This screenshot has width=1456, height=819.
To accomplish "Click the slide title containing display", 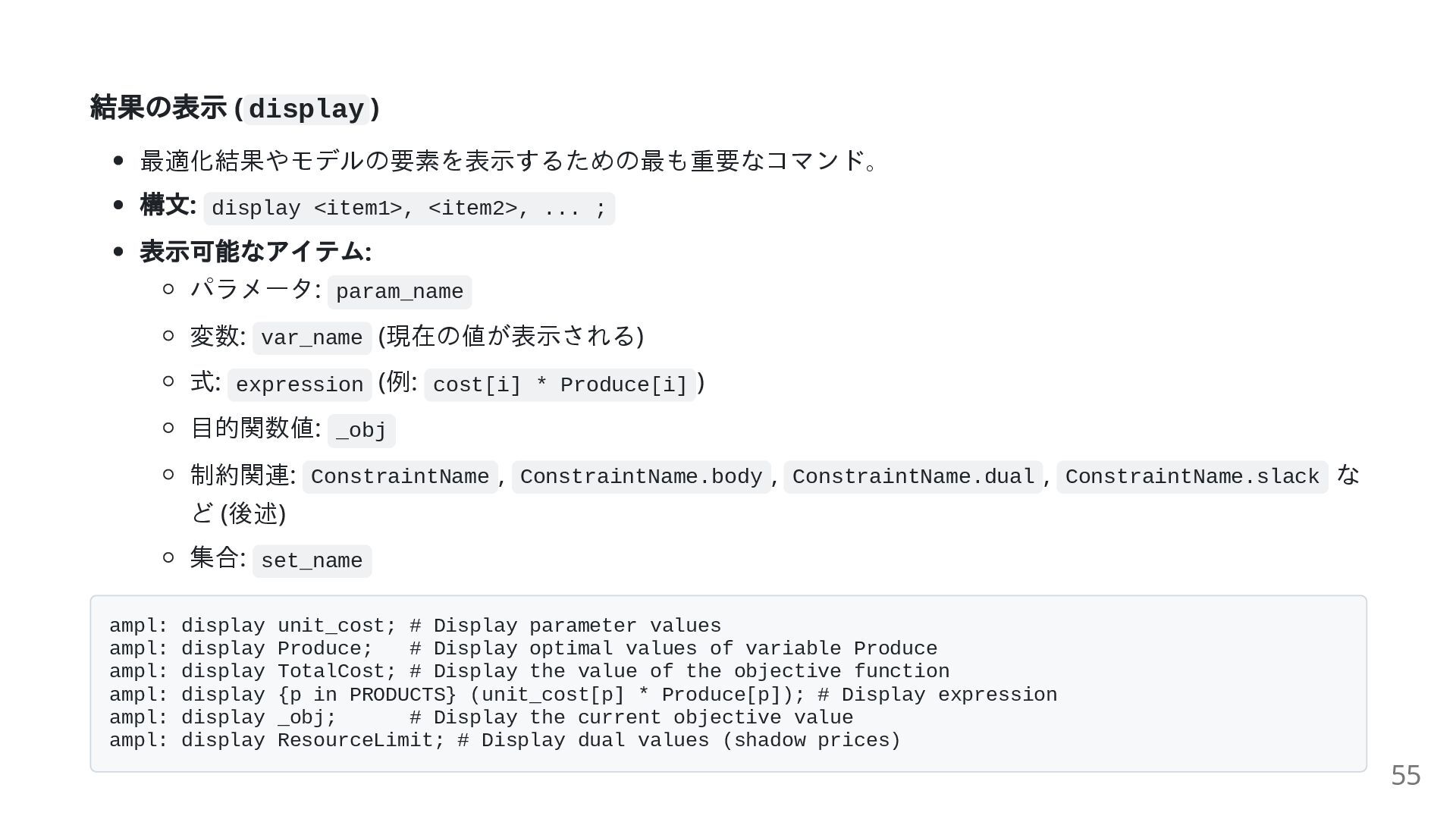I will (235, 108).
